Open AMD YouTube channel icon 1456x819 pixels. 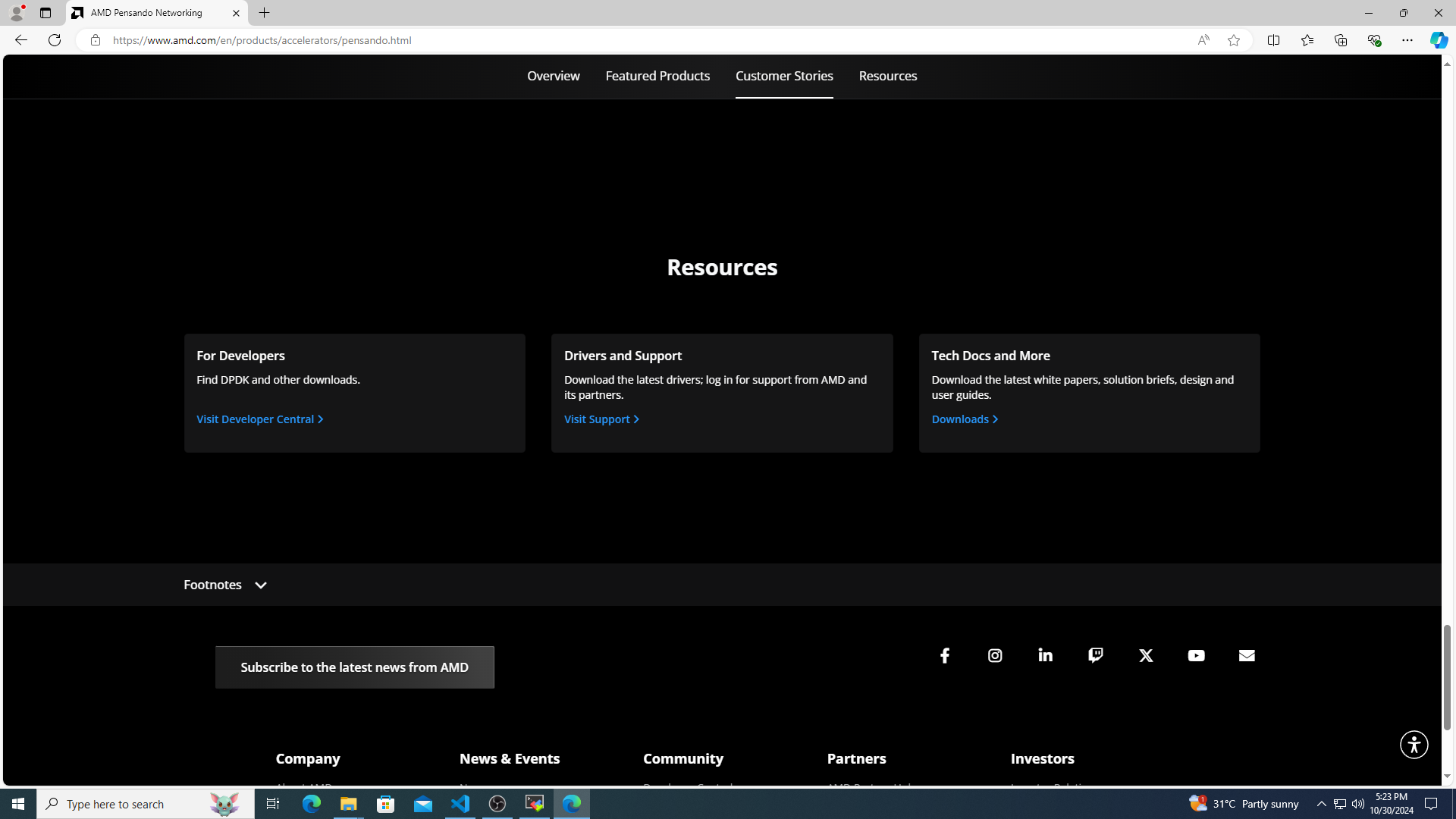(x=1196, y=655)
